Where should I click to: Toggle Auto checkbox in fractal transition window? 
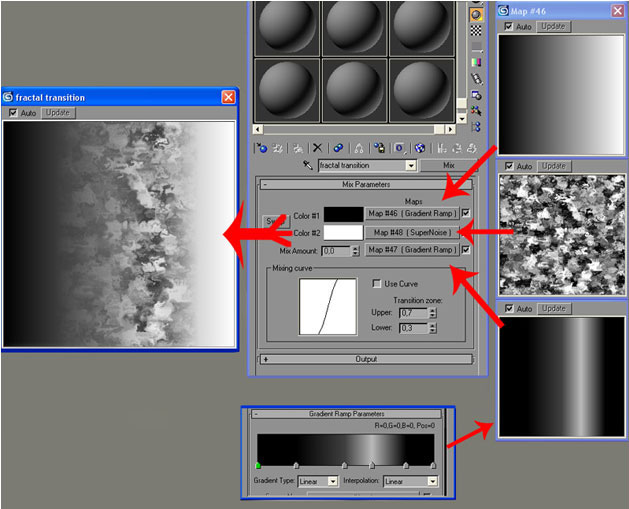[x=13, y=113]
